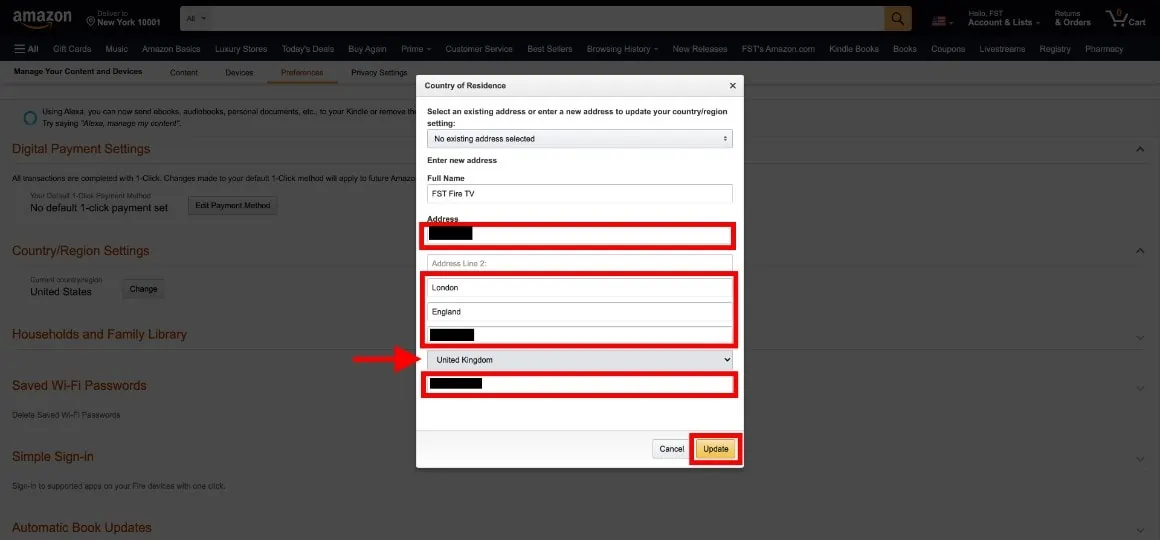Open the United Kingdom country dropdown
Image resolution: width=1160 pixels, height=540 pixels.
click(580, 360)
